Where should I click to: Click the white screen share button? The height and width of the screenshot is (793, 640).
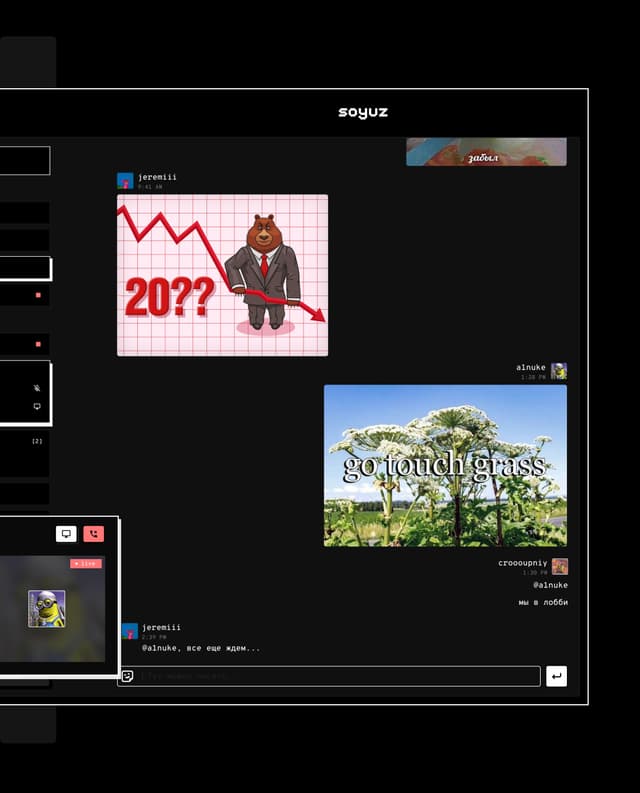[x=66, y=534]
